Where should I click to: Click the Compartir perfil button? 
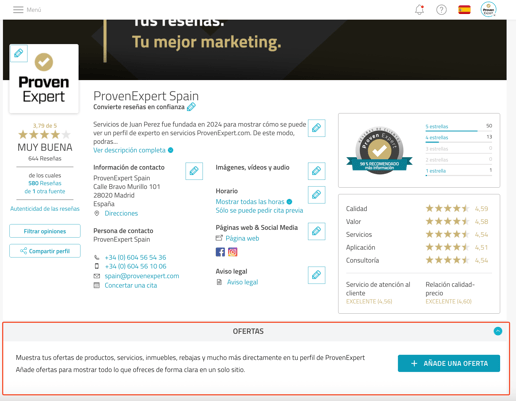(45, 251)
